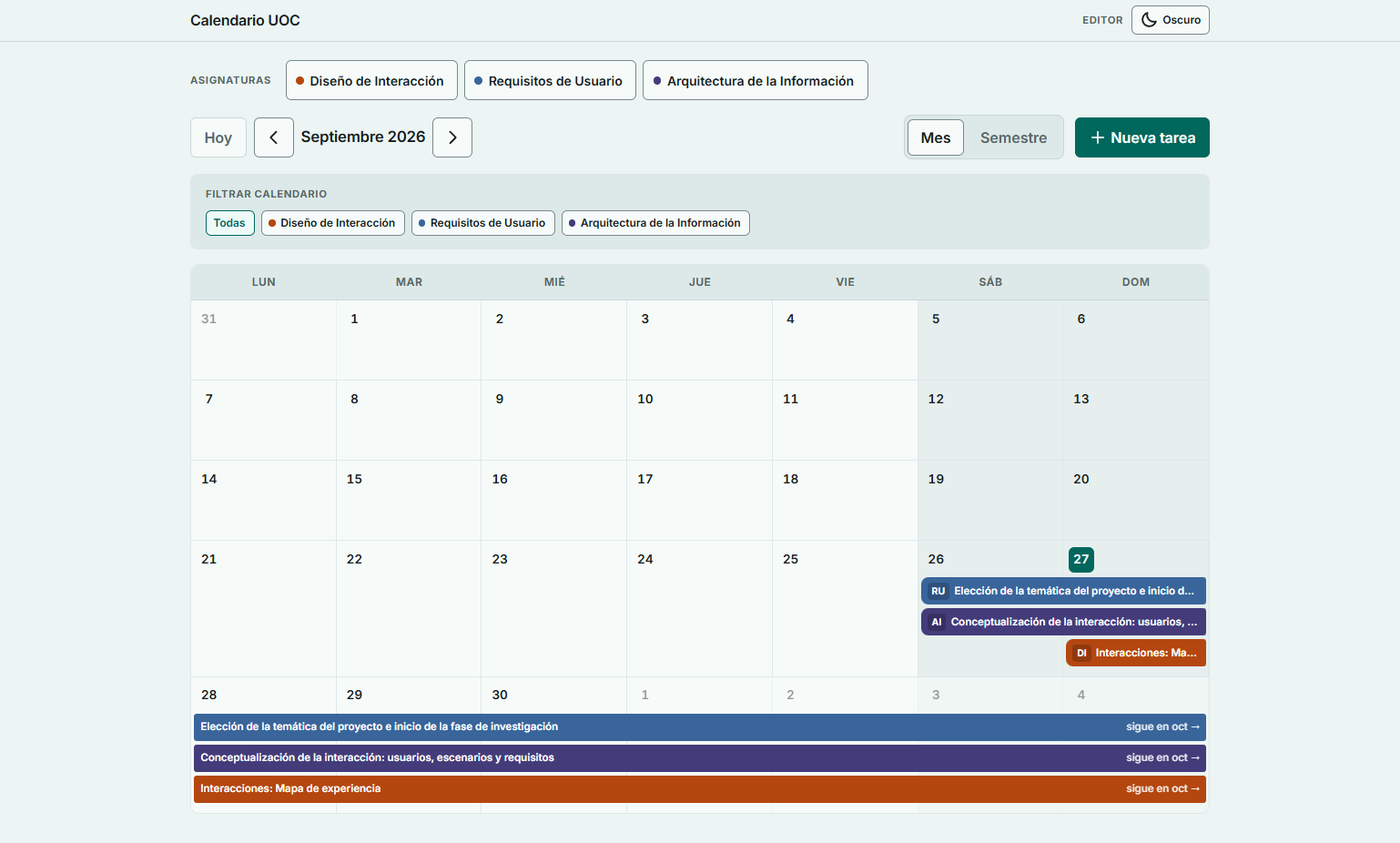
Task: Open purple Conceptualización de la interacción week bar
Action: (x=699, y=758)
